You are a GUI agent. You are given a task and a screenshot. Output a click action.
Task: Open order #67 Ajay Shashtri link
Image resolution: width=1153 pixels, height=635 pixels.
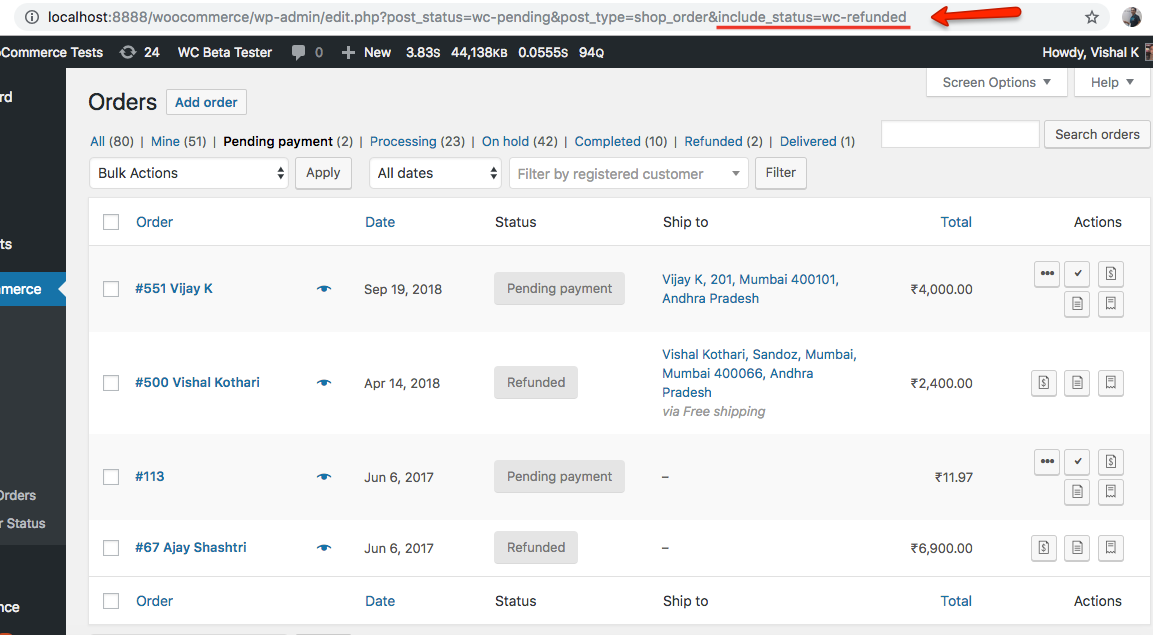click(190, 548)
